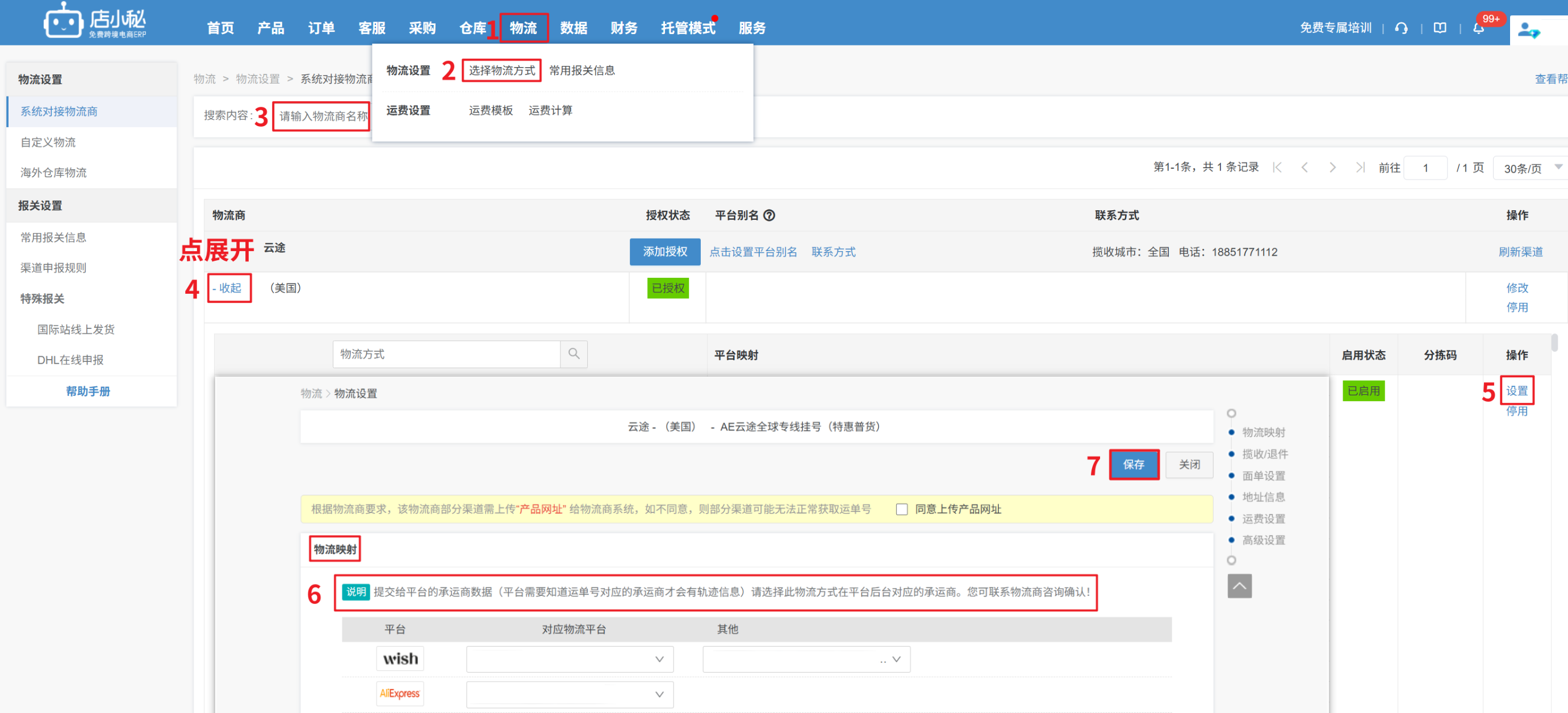Click the scroll-to-top arrow button

(x=1239, y=586)
